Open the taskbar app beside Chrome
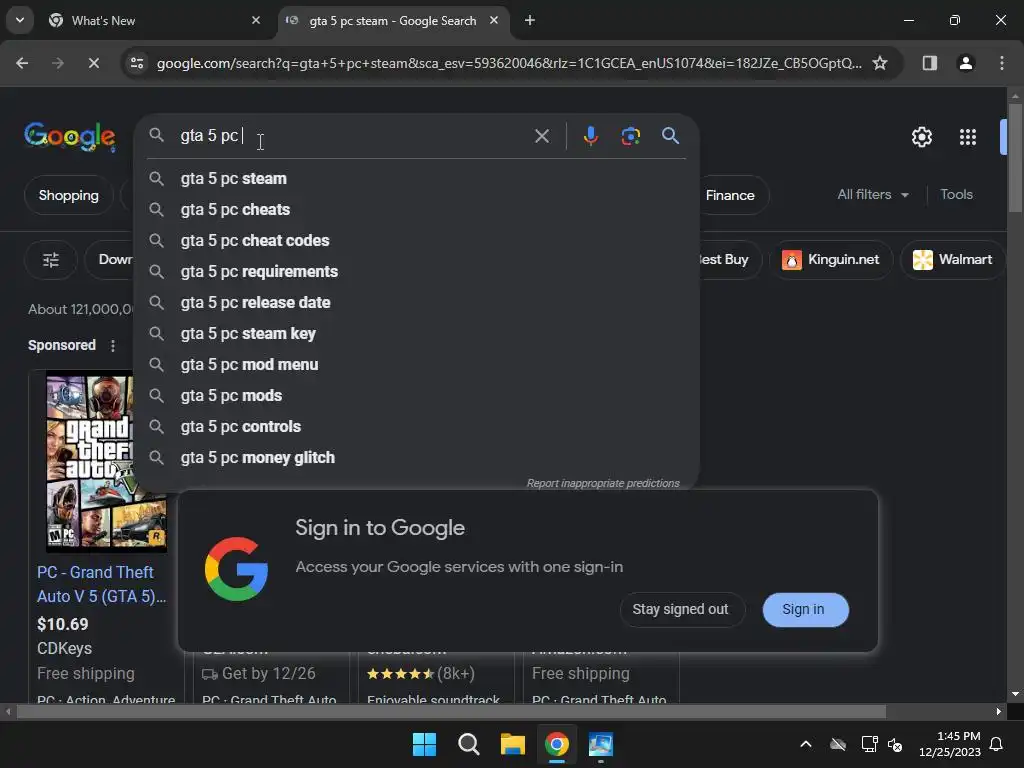 tap(601, 744)
